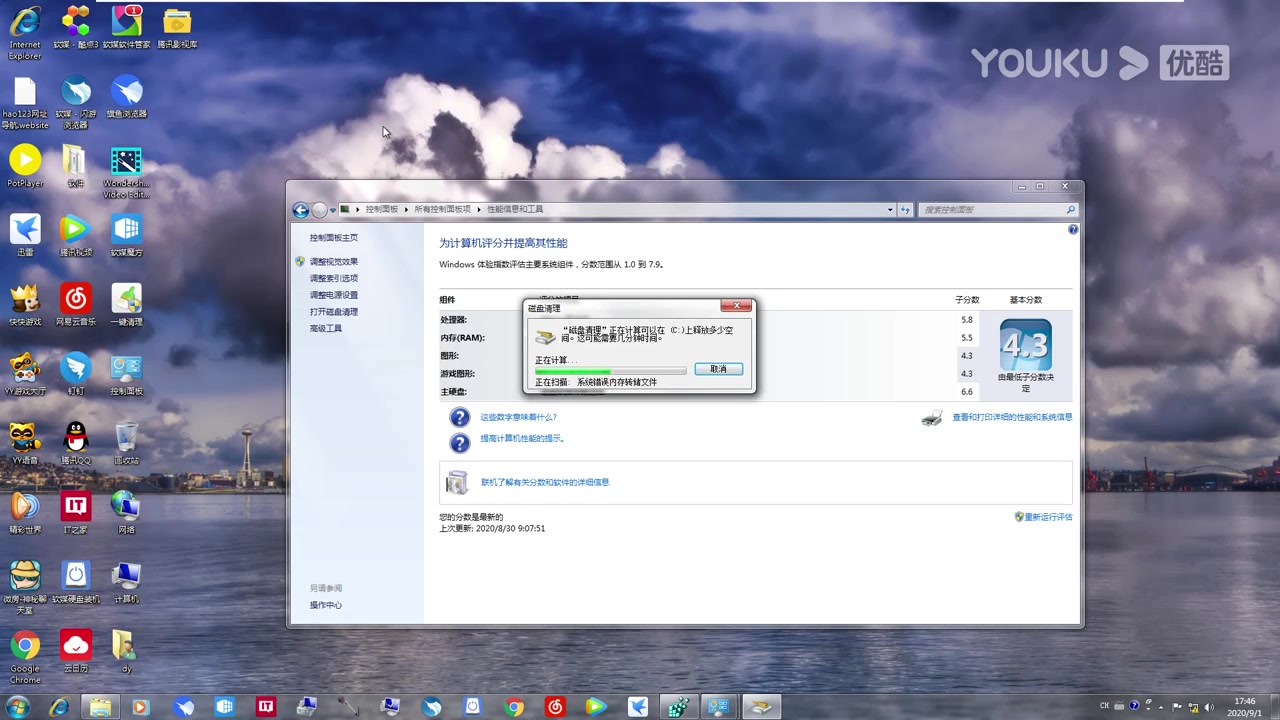This screenshot has width=1280, height=720.
Task: Select the dy folder desktop icon
Action: click(x=126, y=651)
